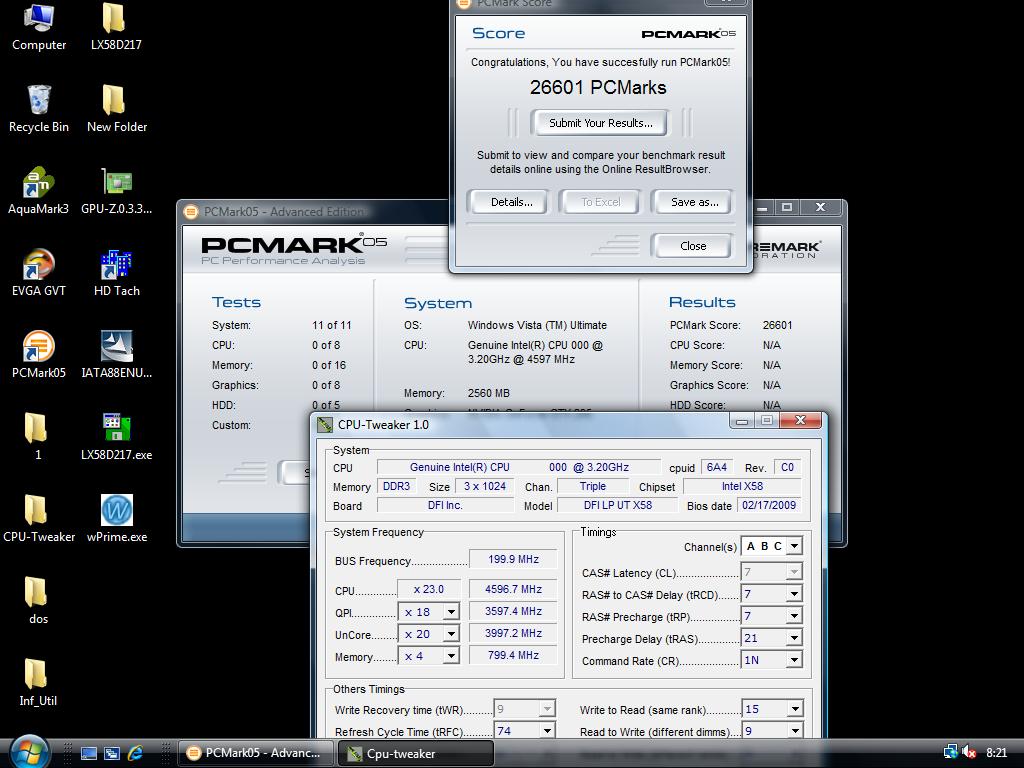
Task: Click Save as in the Score dialog
Action: coord(694,202)
